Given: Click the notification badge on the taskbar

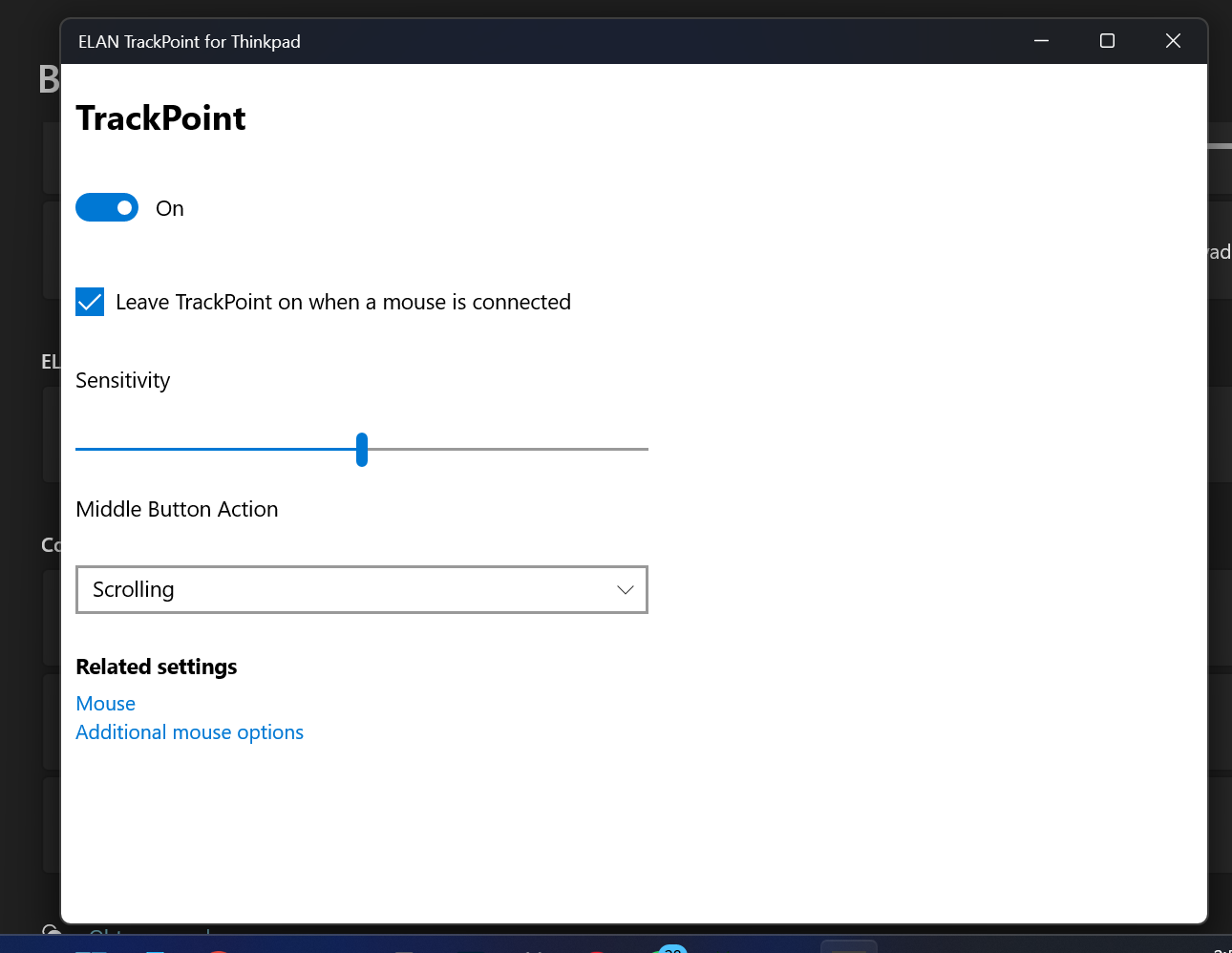Looking at the screenshot, I should (671, 948).
